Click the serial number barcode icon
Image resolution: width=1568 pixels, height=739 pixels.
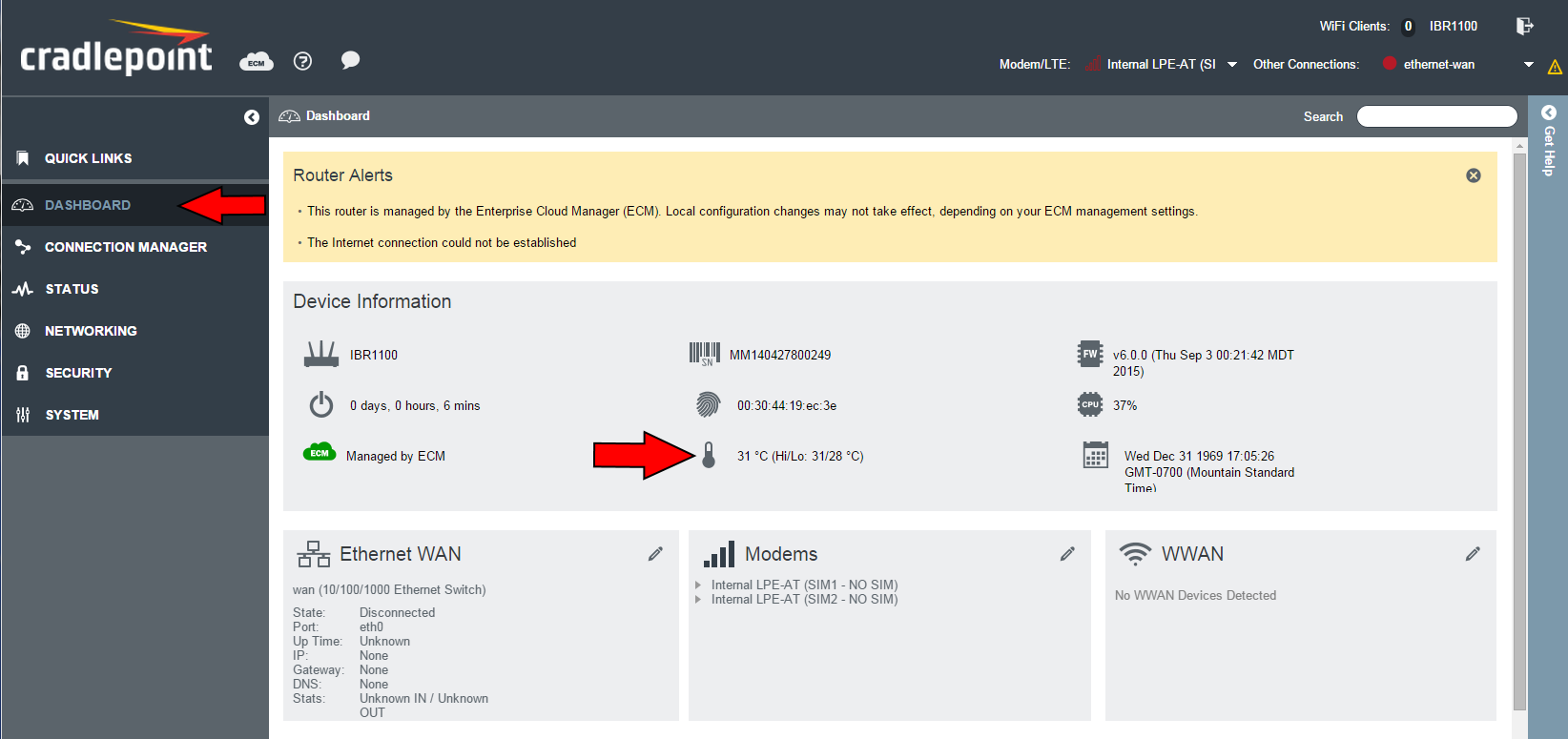705,354
